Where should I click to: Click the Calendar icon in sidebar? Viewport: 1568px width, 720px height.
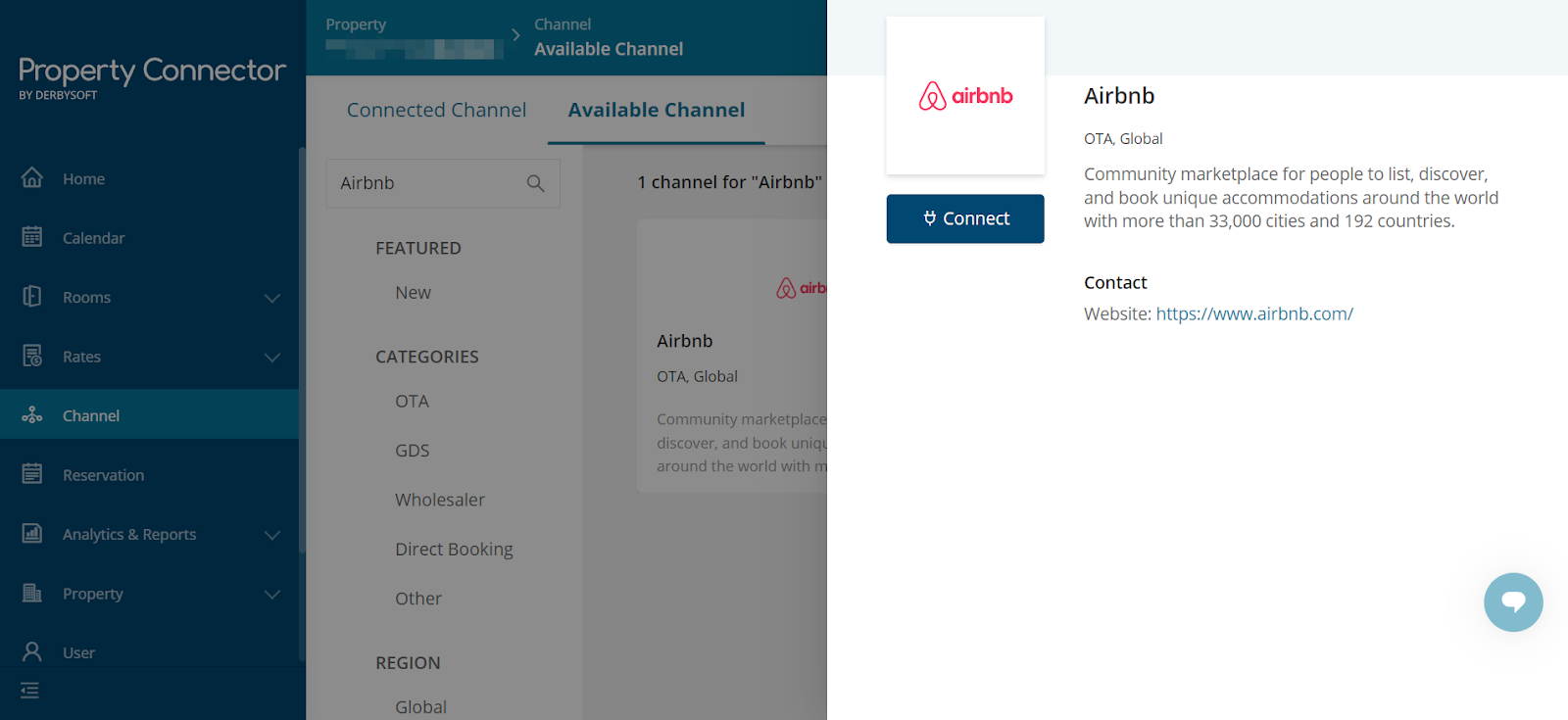click(32, 236)
